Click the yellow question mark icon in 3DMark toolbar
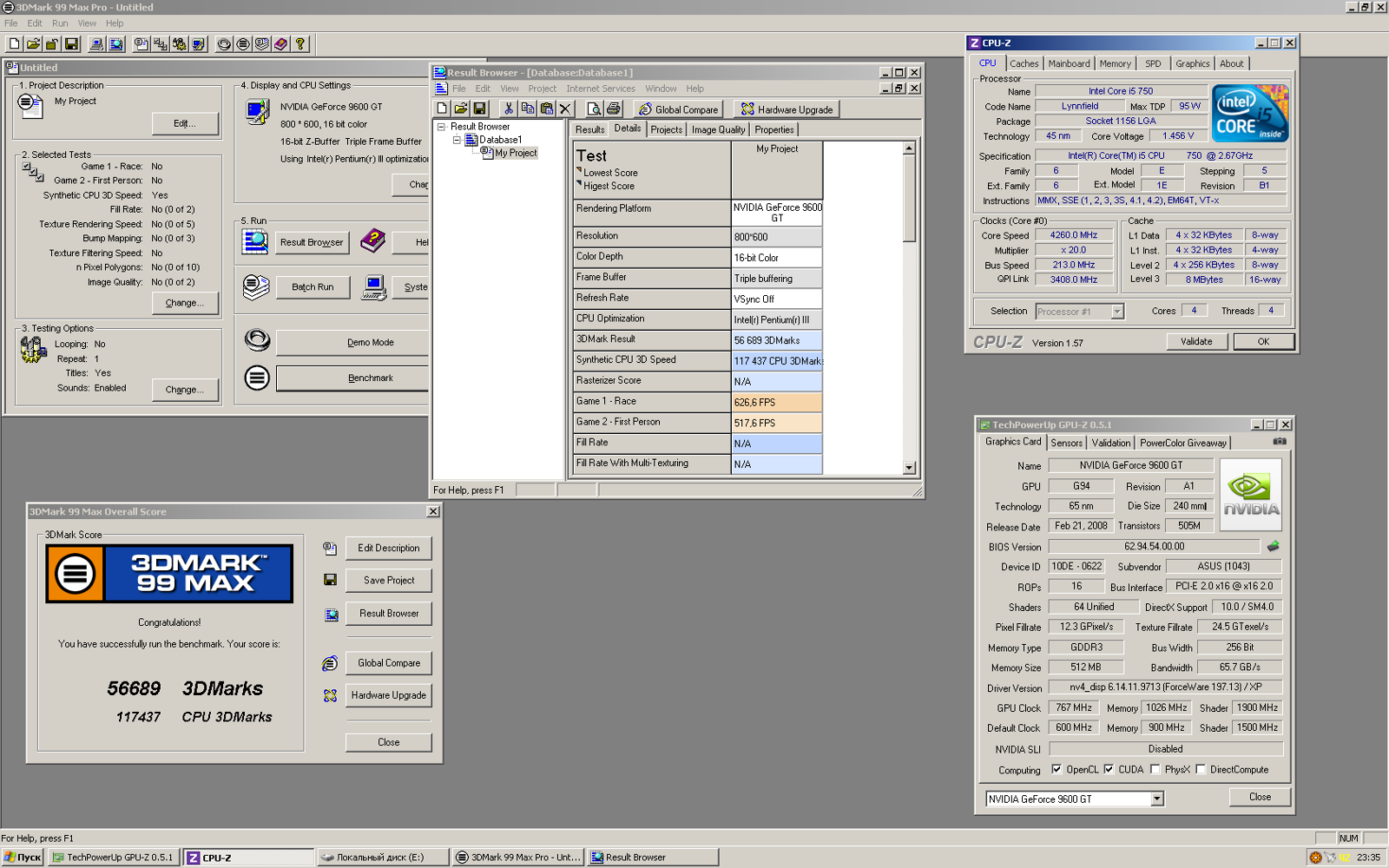This screenshot has height=868, width=1389. (x=300, y=43)
